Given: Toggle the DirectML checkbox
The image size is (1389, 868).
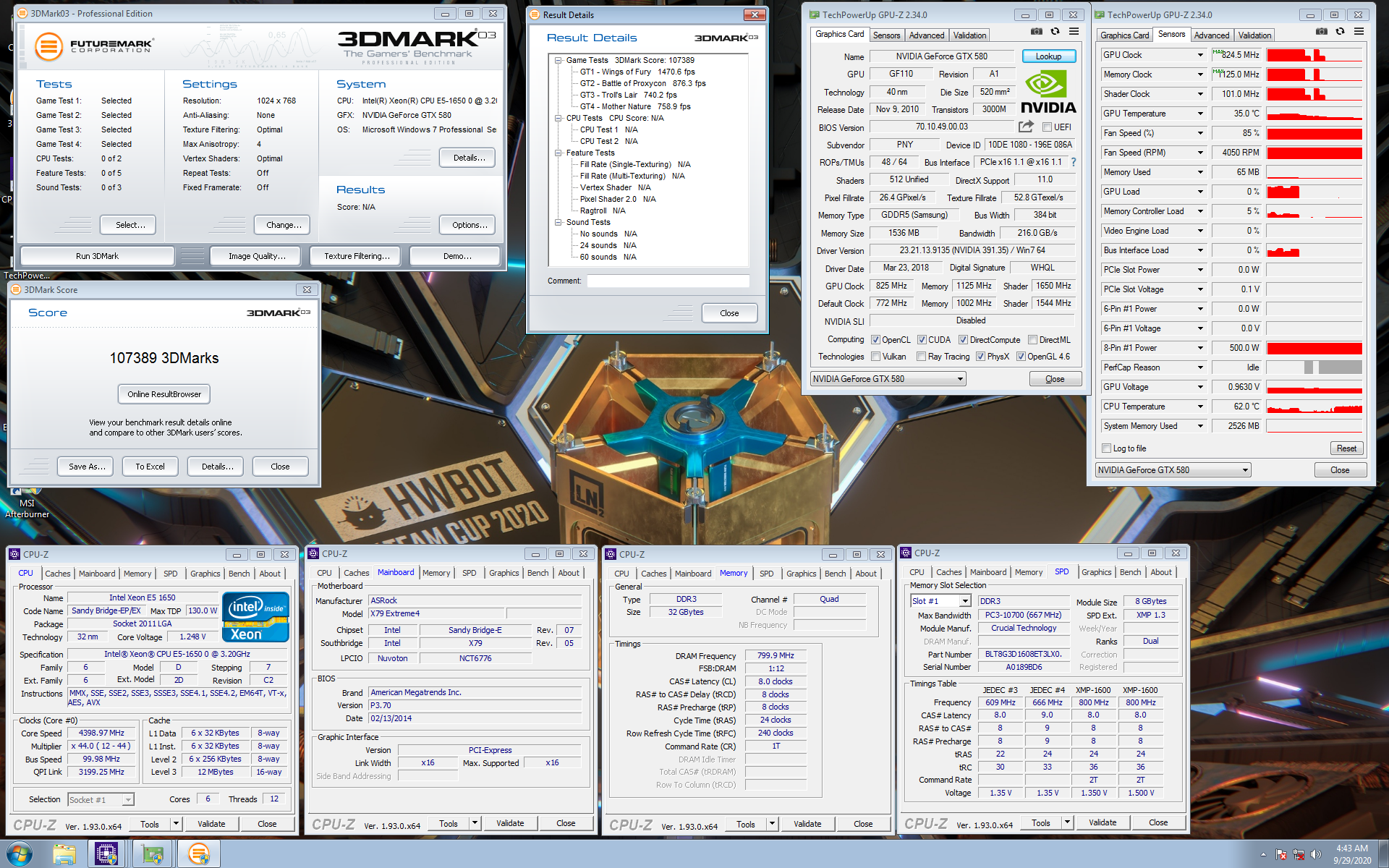Looking at the screenshot, I should (x=1033, y=340).
